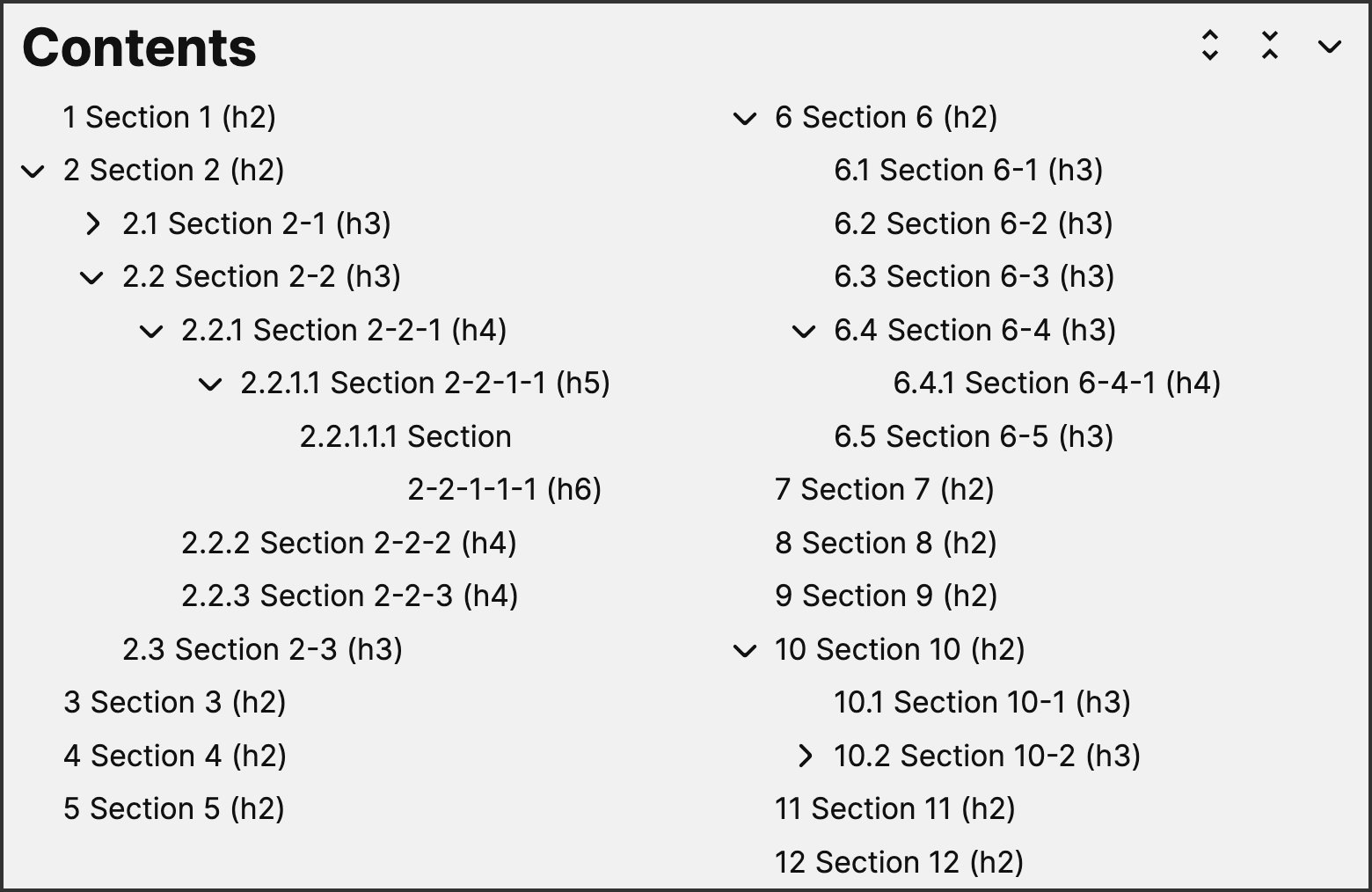Open Section 6-2

point(972,223)
